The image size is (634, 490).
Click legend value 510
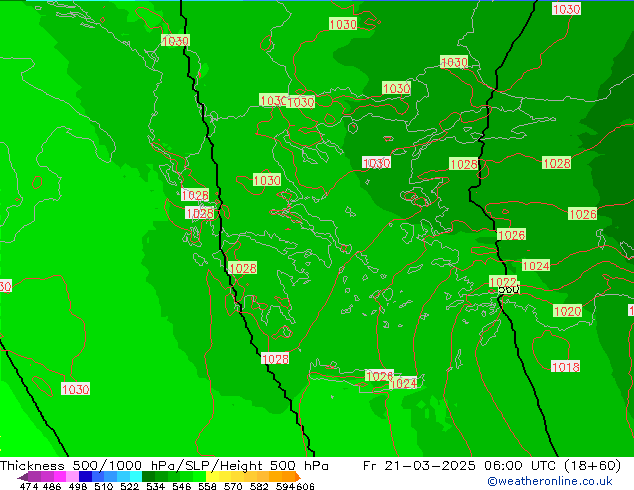pyautogui.click(x=104, y=486)
